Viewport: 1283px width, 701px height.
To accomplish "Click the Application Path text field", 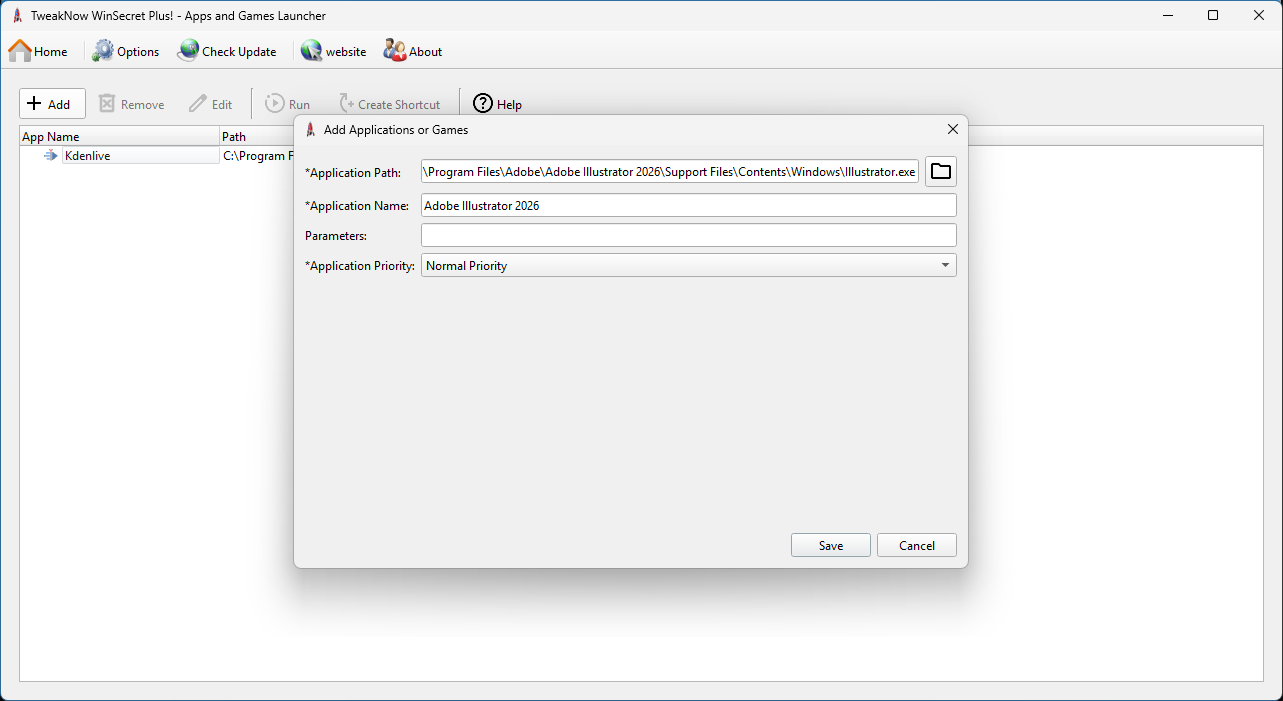I will click(x=670, y=172).
